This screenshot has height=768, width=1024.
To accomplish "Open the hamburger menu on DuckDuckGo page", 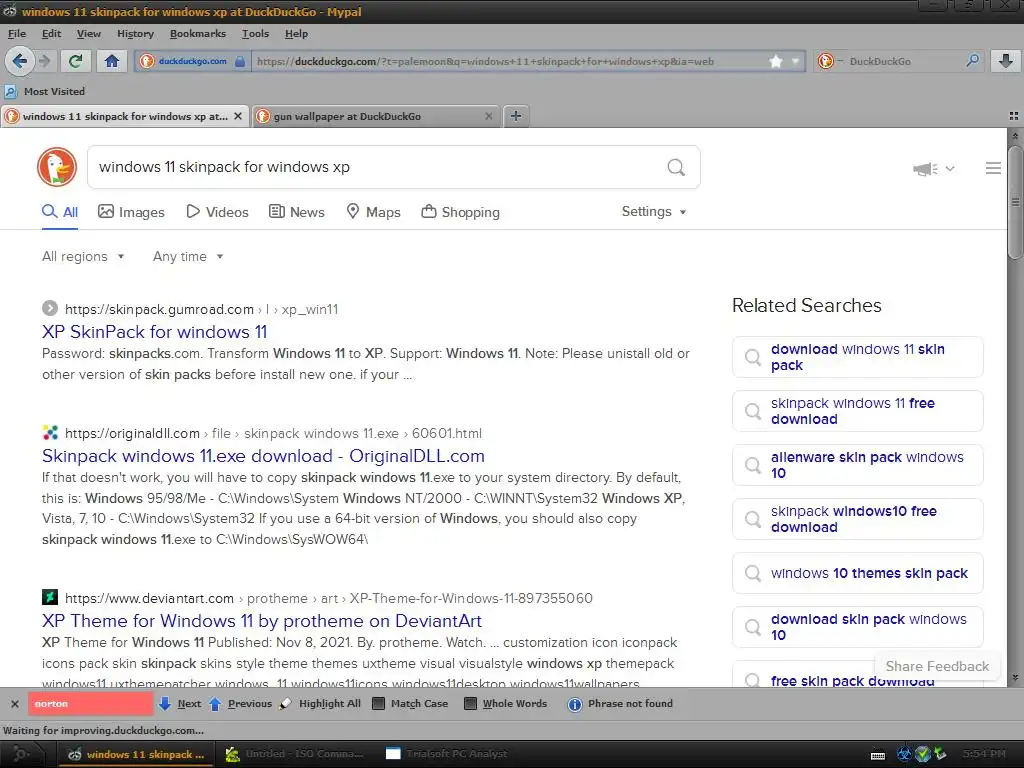I will pyautogui.click(x=993, y=168).
